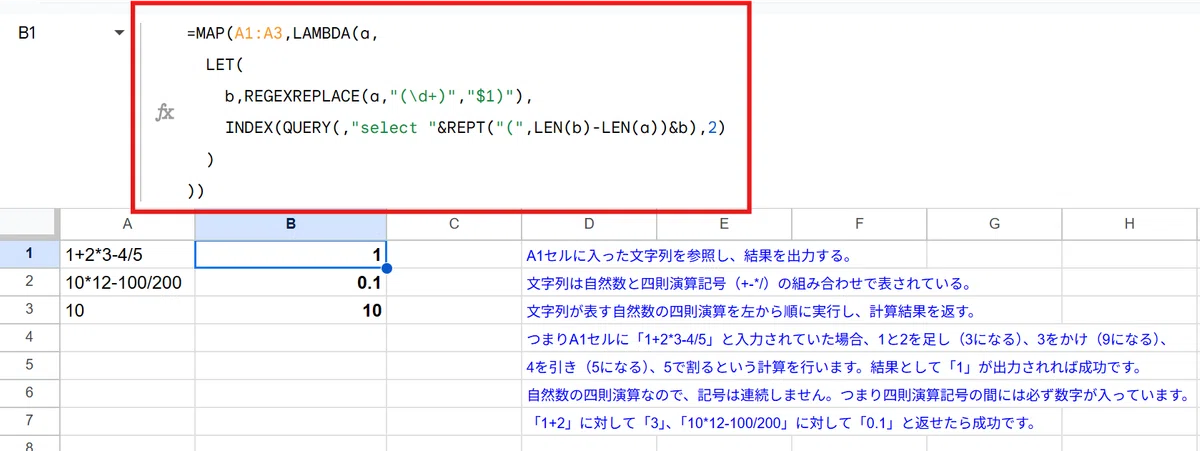Click text starting '自然数の四則演算なので'

859,396
